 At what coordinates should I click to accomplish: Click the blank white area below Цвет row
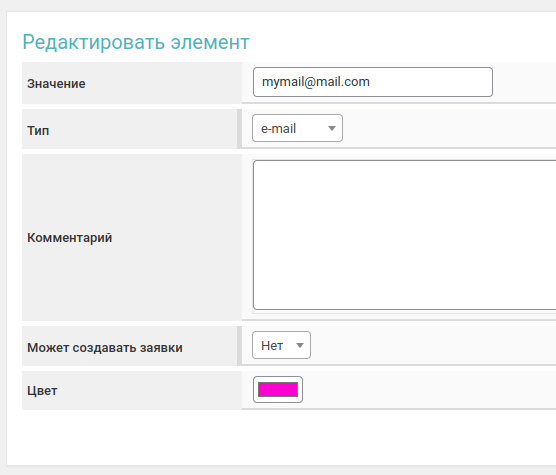click(281, 437)
